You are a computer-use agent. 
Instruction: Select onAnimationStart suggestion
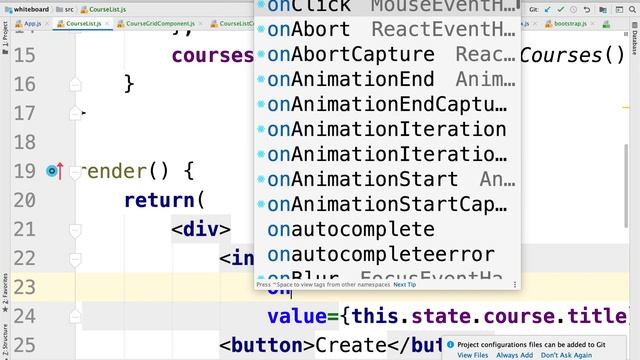click(387, 179)
